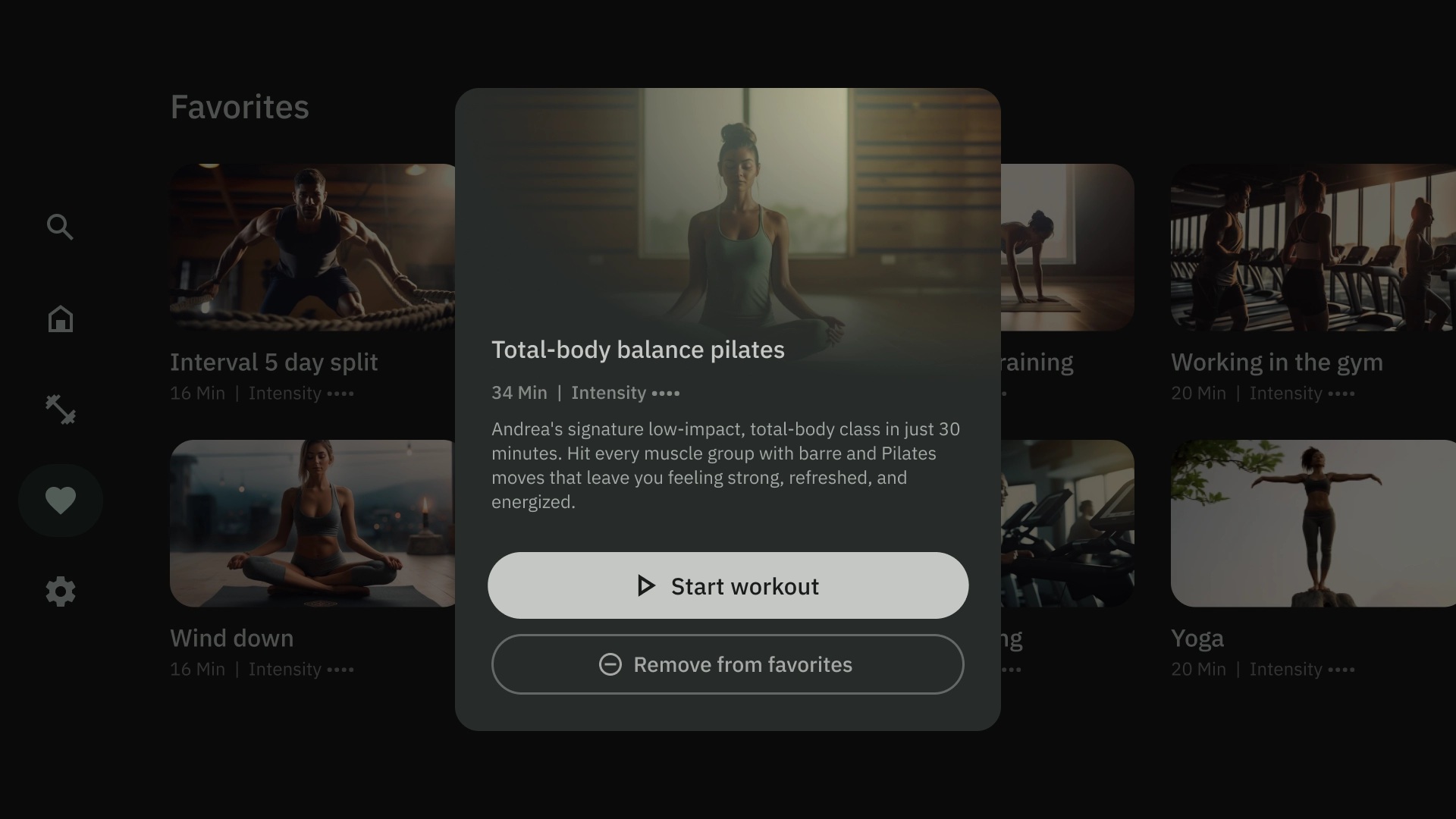Go to Home via sidebar icon

[60, 318]
